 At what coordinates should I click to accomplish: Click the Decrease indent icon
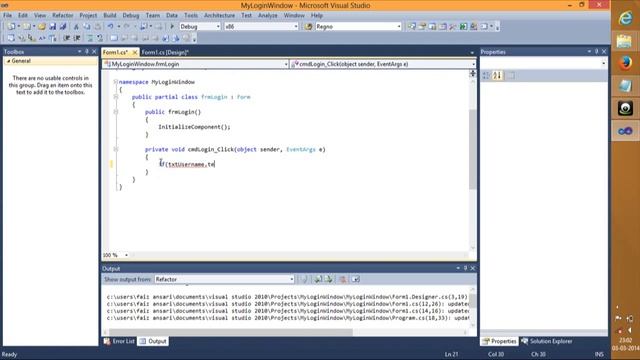tap(66, 38)
